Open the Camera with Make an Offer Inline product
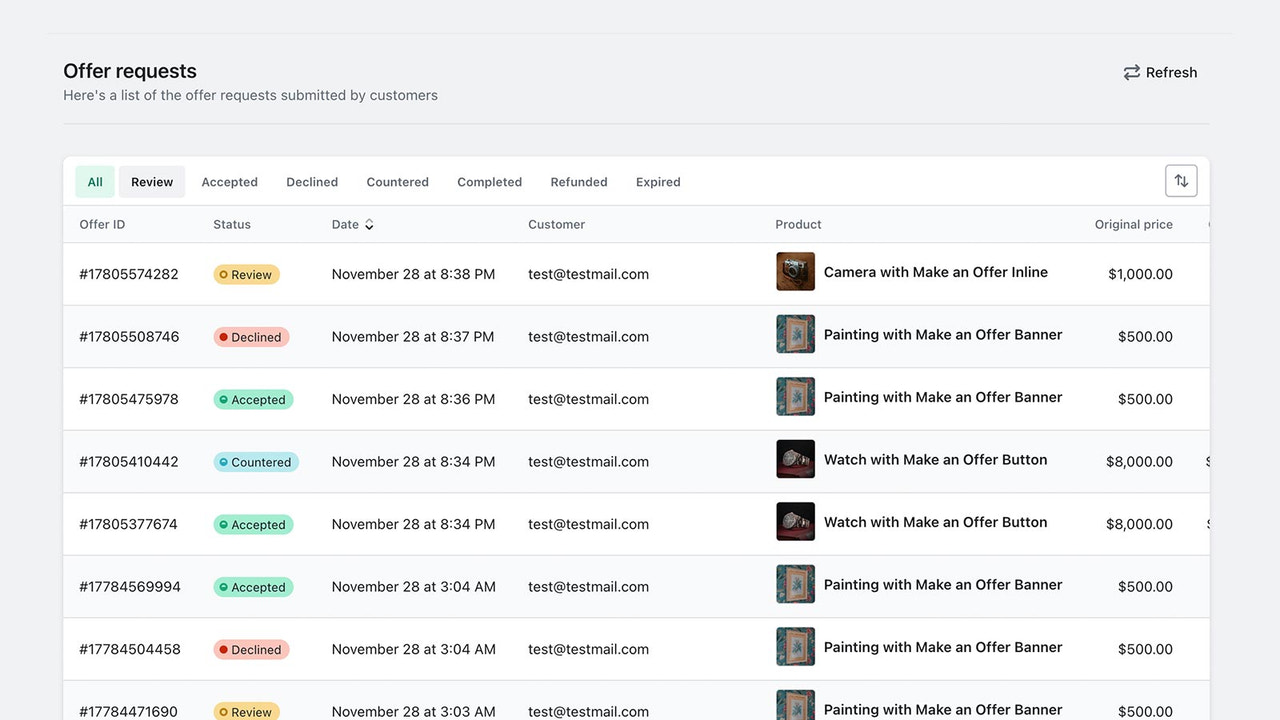This screenshot has width=1280, height=720. pyautogui.click(x=935, y=271)
